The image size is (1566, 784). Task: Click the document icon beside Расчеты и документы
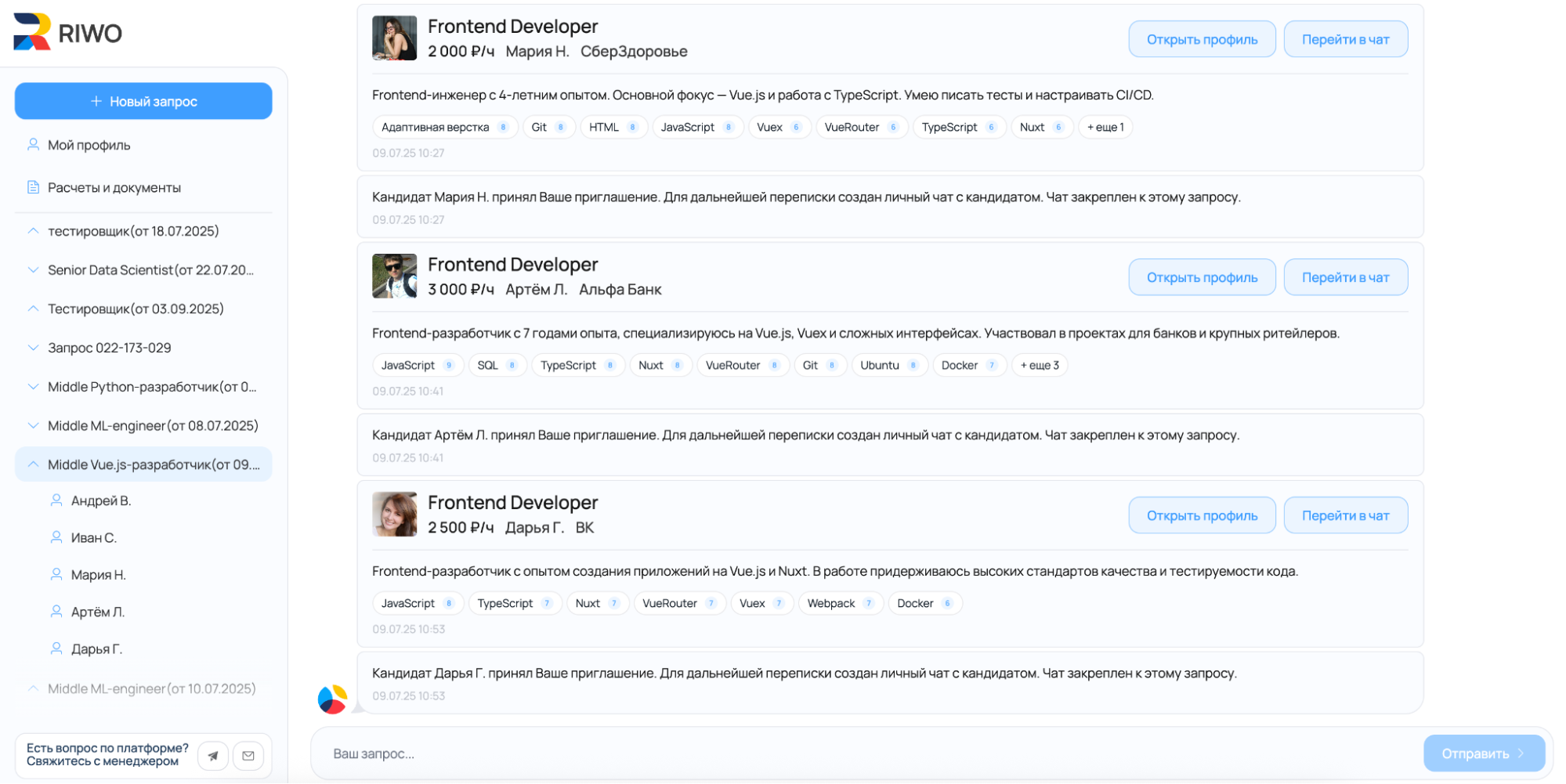(33, 187)
